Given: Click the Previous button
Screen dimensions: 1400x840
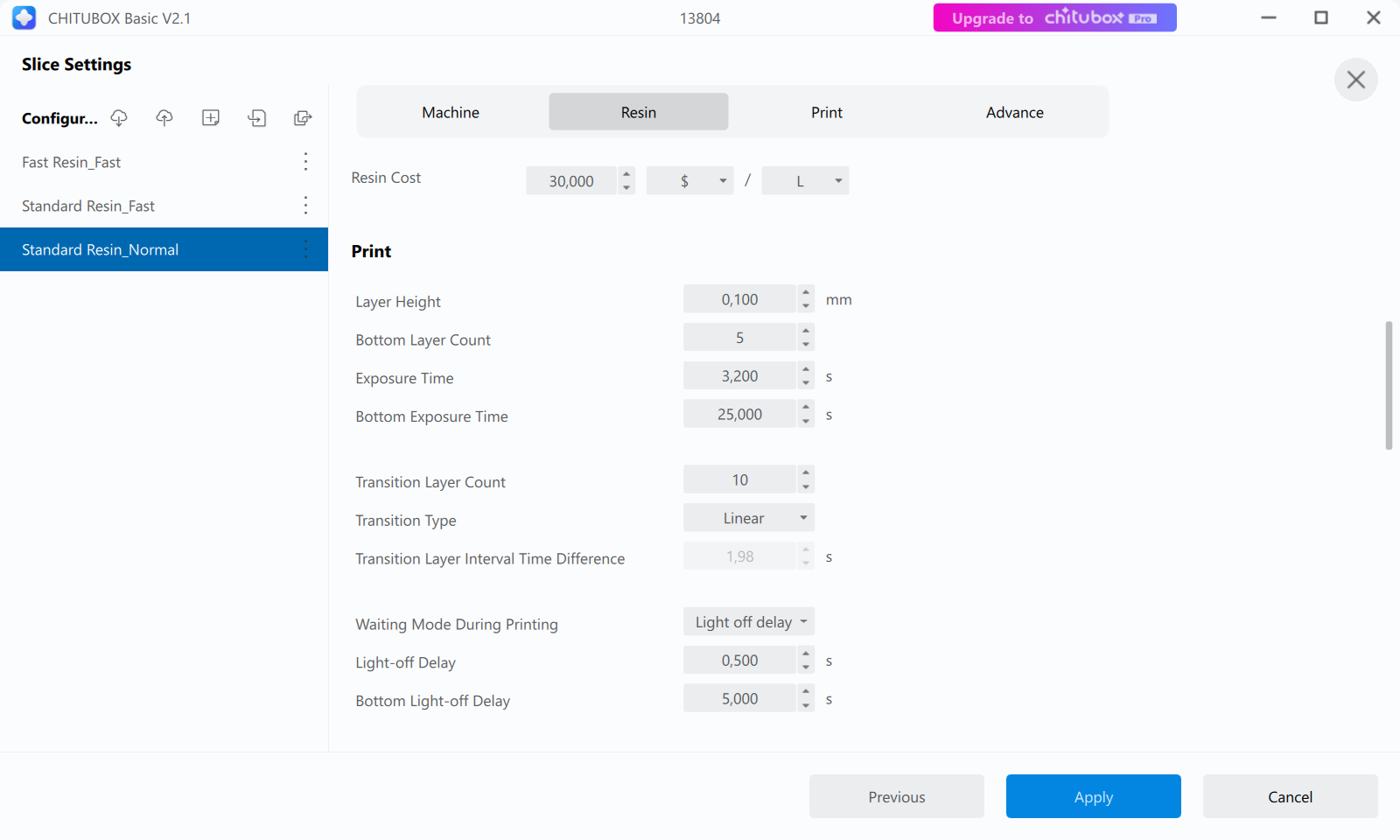Looking at the screenshot, I should coord(897,796).
